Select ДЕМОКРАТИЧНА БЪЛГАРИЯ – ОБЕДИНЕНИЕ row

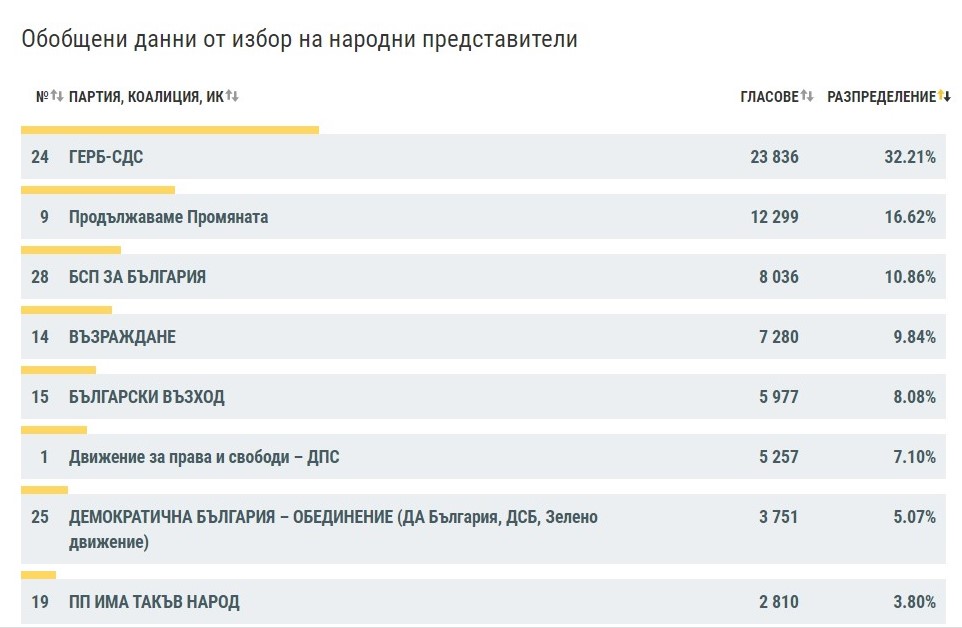[330, 517]
